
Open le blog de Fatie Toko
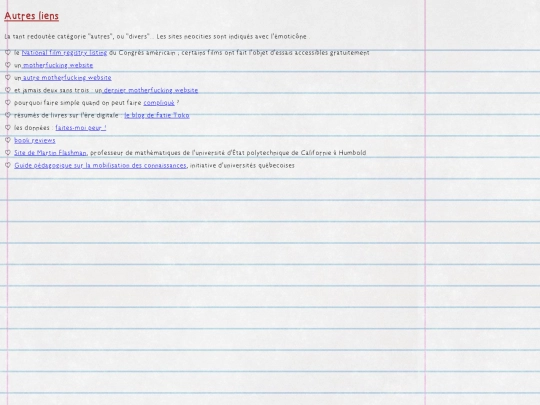click(157, 115)
